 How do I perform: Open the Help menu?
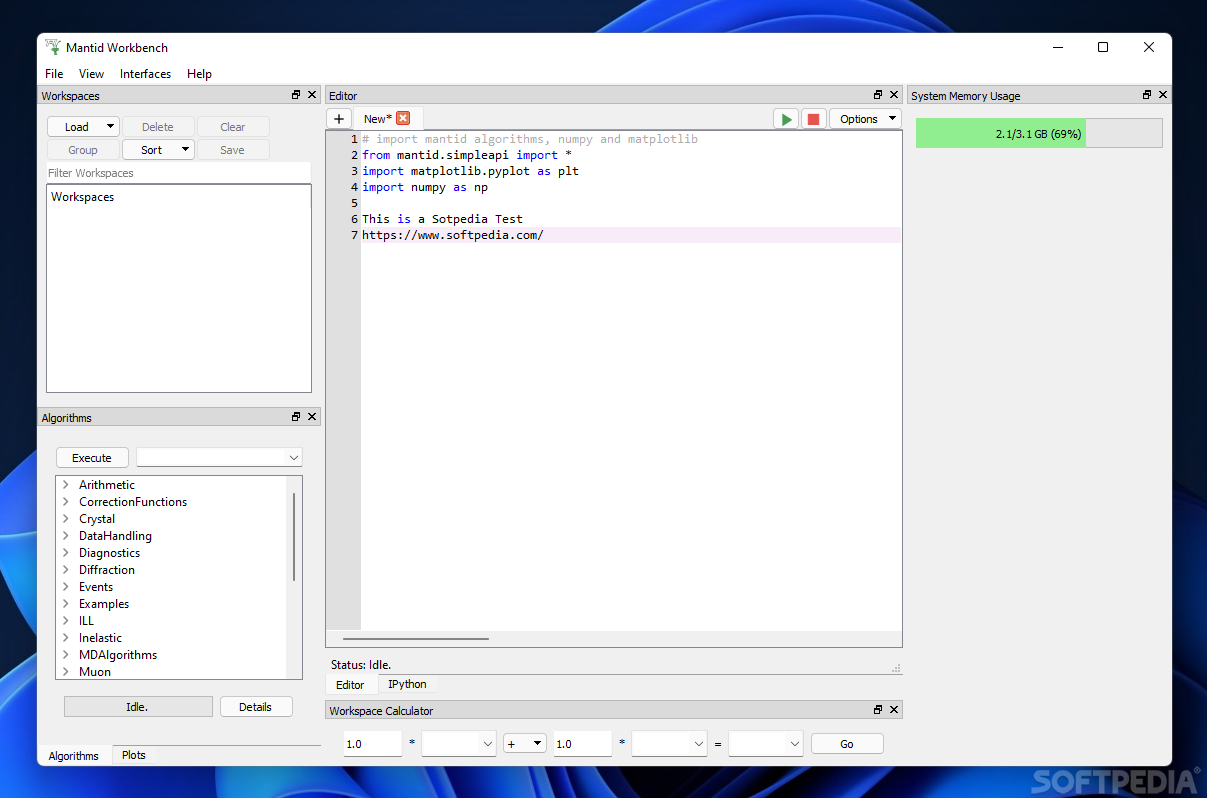(199, 74)
